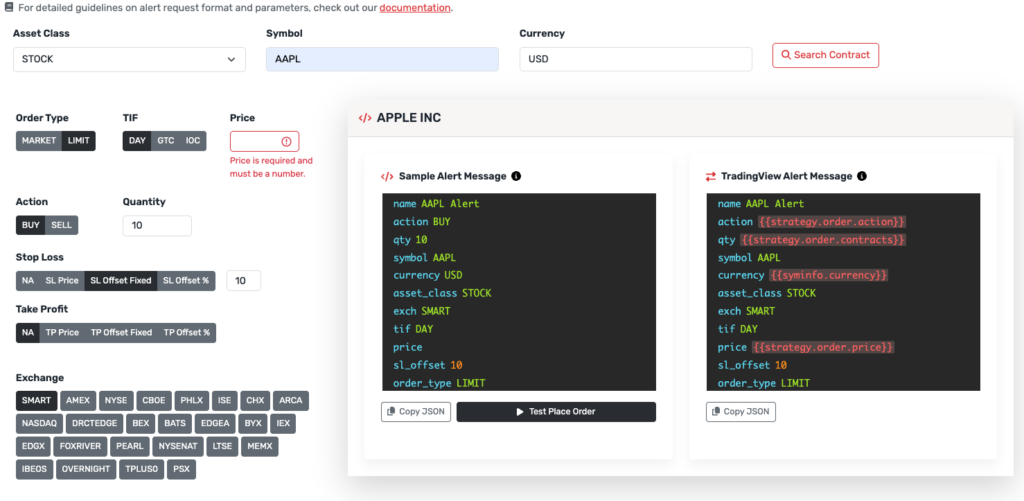Viewport: 1024px width, 501px height.
Task: Click the Quantity field showing 10
Action: pyautogui.click(x=157, y=225)
